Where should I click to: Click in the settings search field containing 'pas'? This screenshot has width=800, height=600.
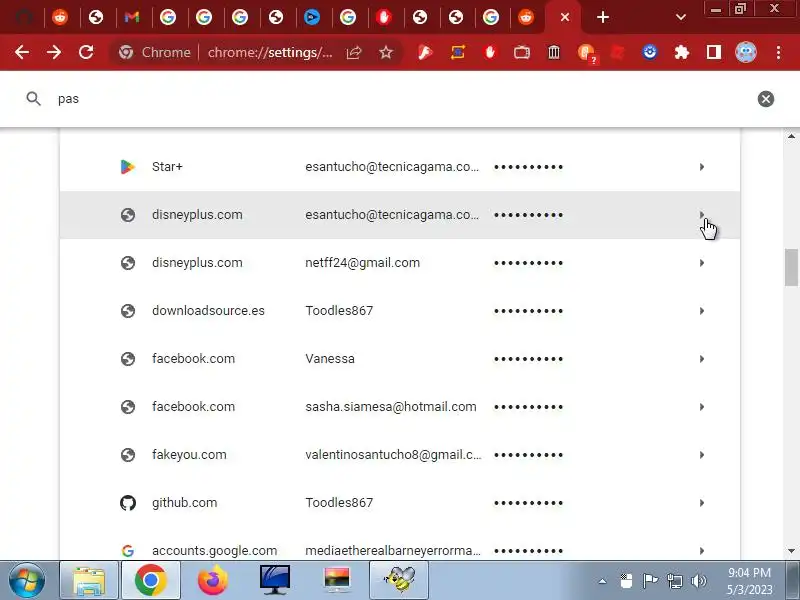point(398,98)
